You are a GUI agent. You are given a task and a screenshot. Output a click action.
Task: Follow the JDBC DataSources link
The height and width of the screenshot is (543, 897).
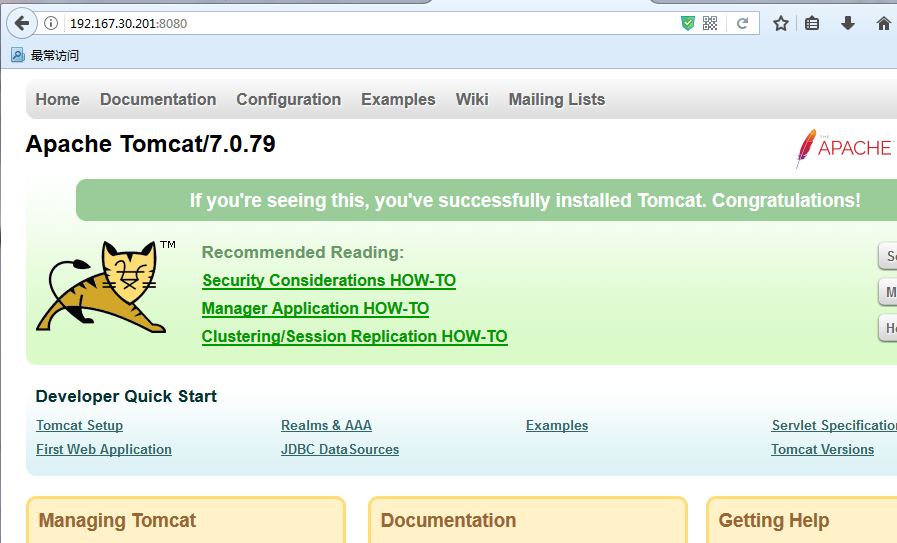(x=340, y=450)
